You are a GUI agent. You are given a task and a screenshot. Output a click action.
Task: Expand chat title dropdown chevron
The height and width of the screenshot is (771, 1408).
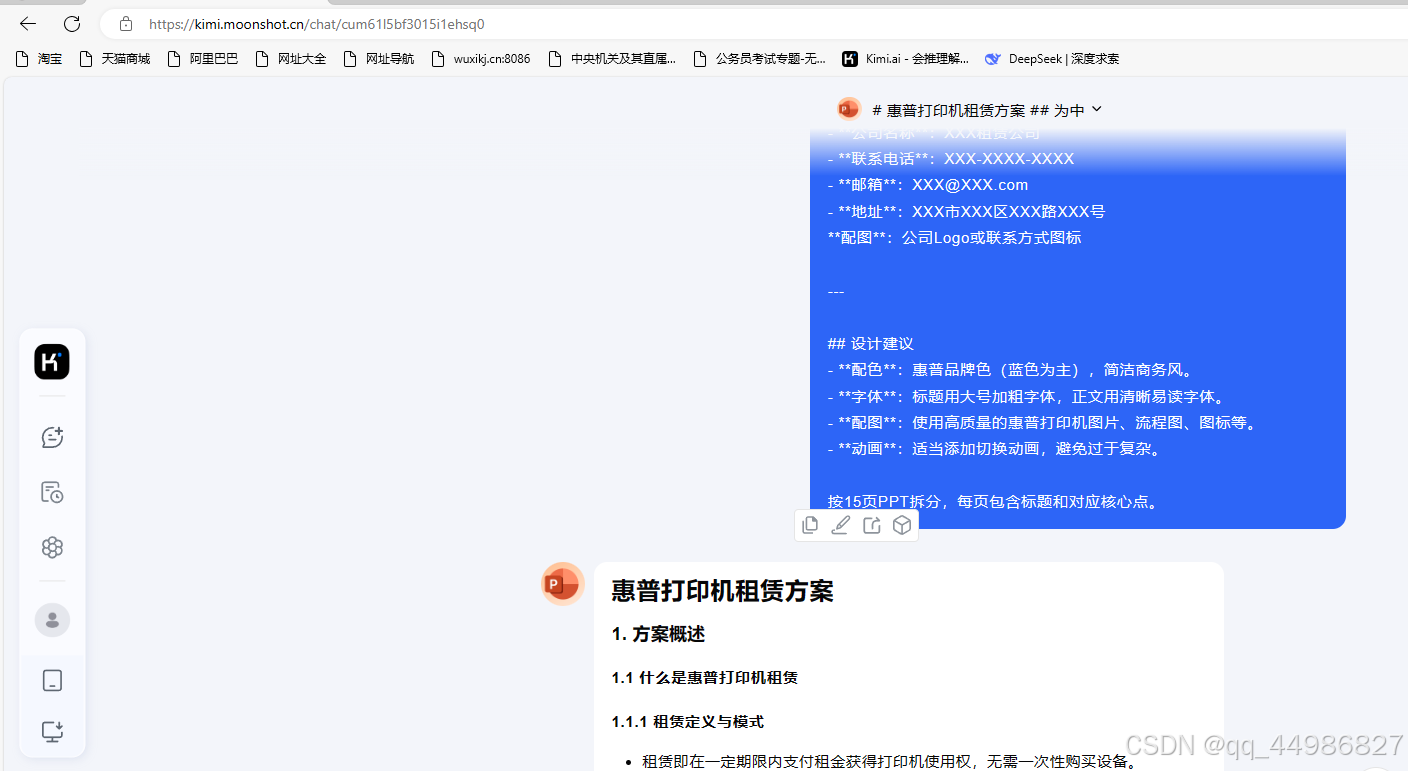pos(1096,109)
